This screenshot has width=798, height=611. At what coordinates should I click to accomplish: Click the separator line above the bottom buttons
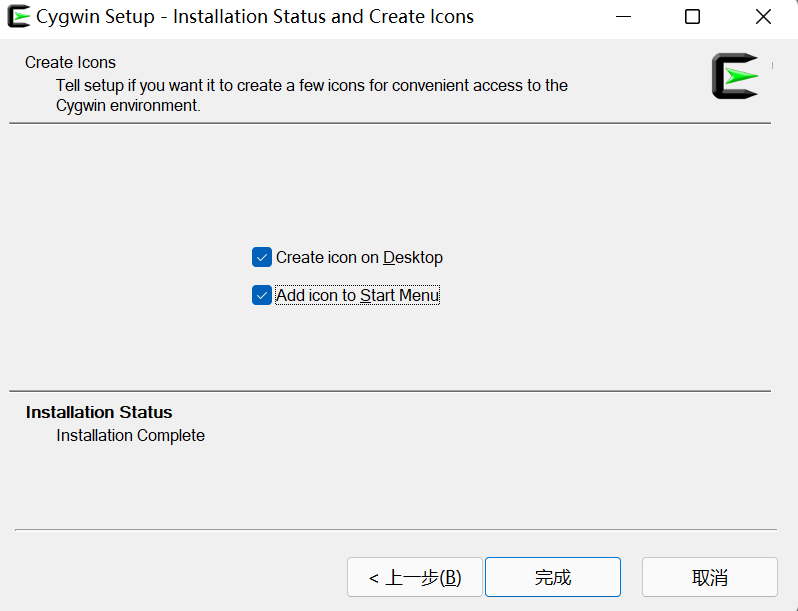tap(396, 530)
